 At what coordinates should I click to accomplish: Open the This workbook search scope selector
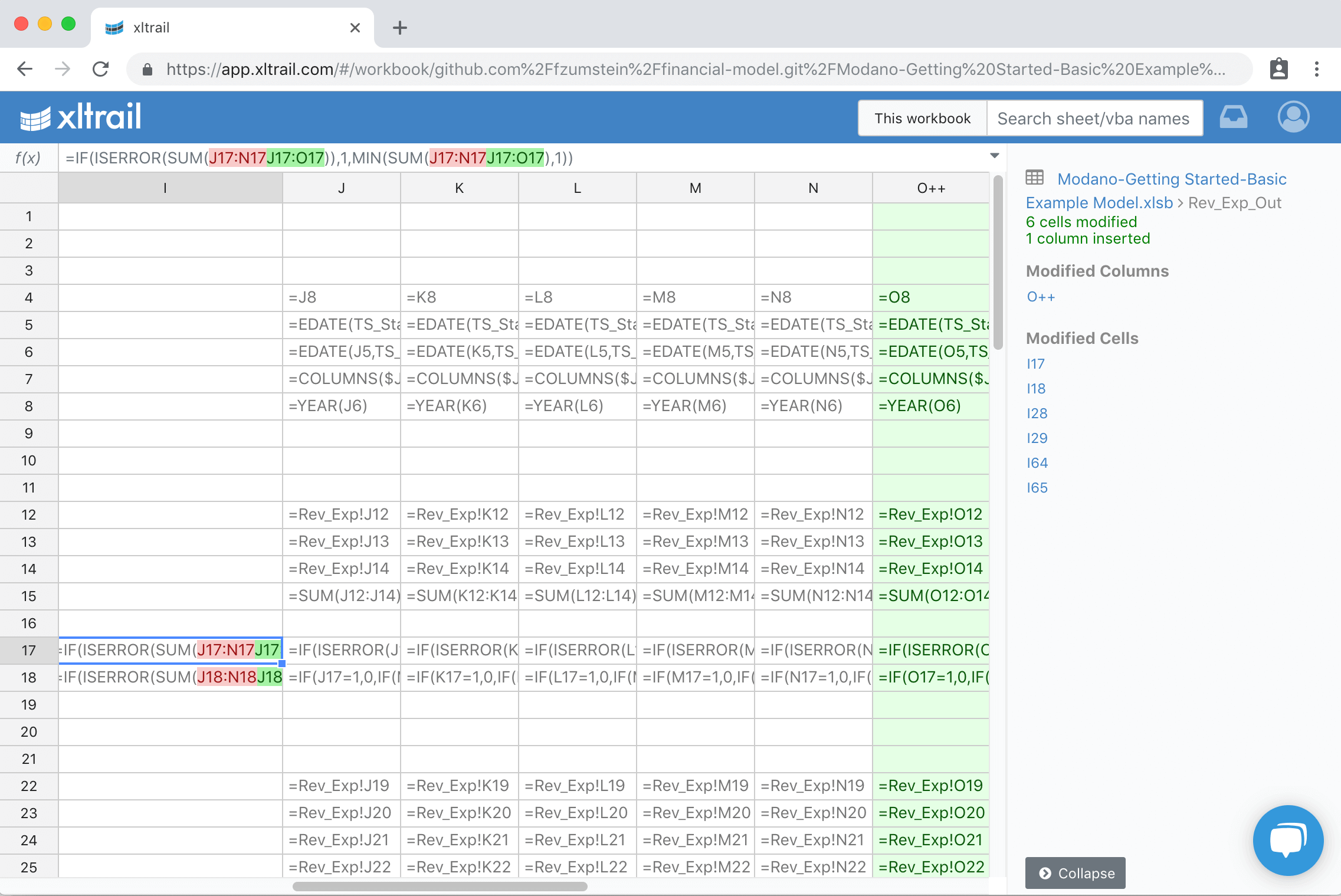922,119
